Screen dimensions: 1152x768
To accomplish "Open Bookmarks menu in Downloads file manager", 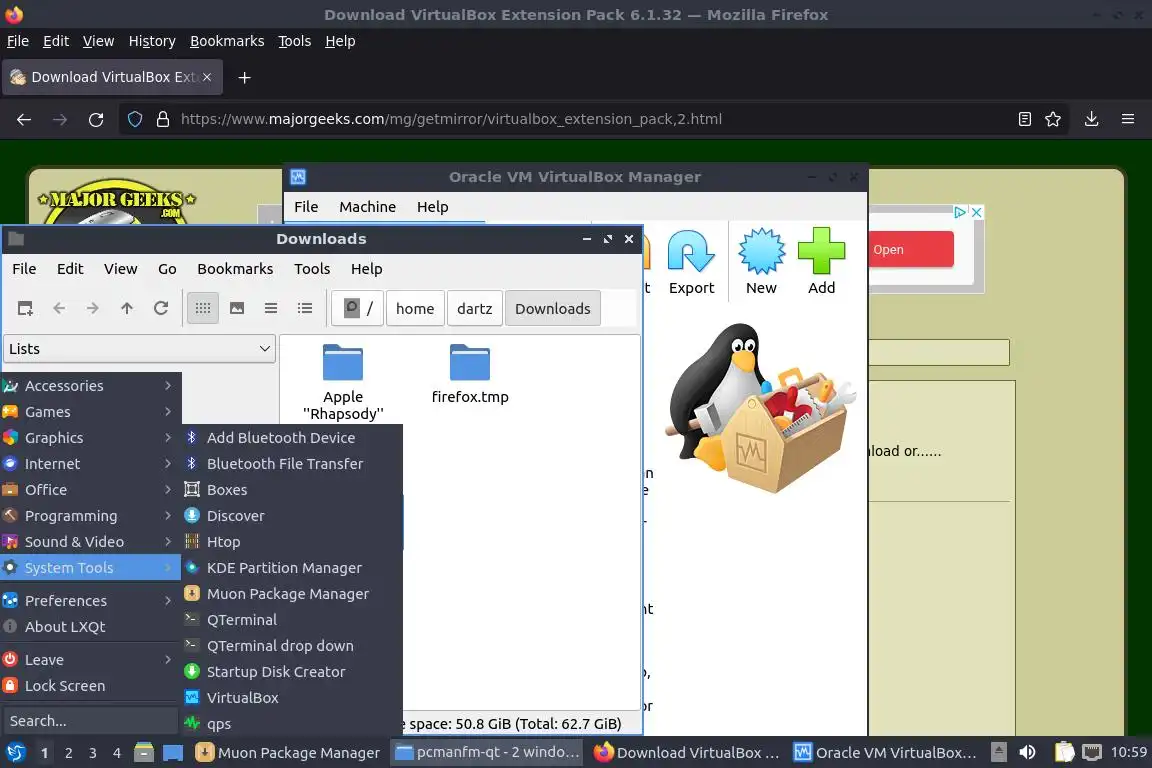I will coord(235,269).
